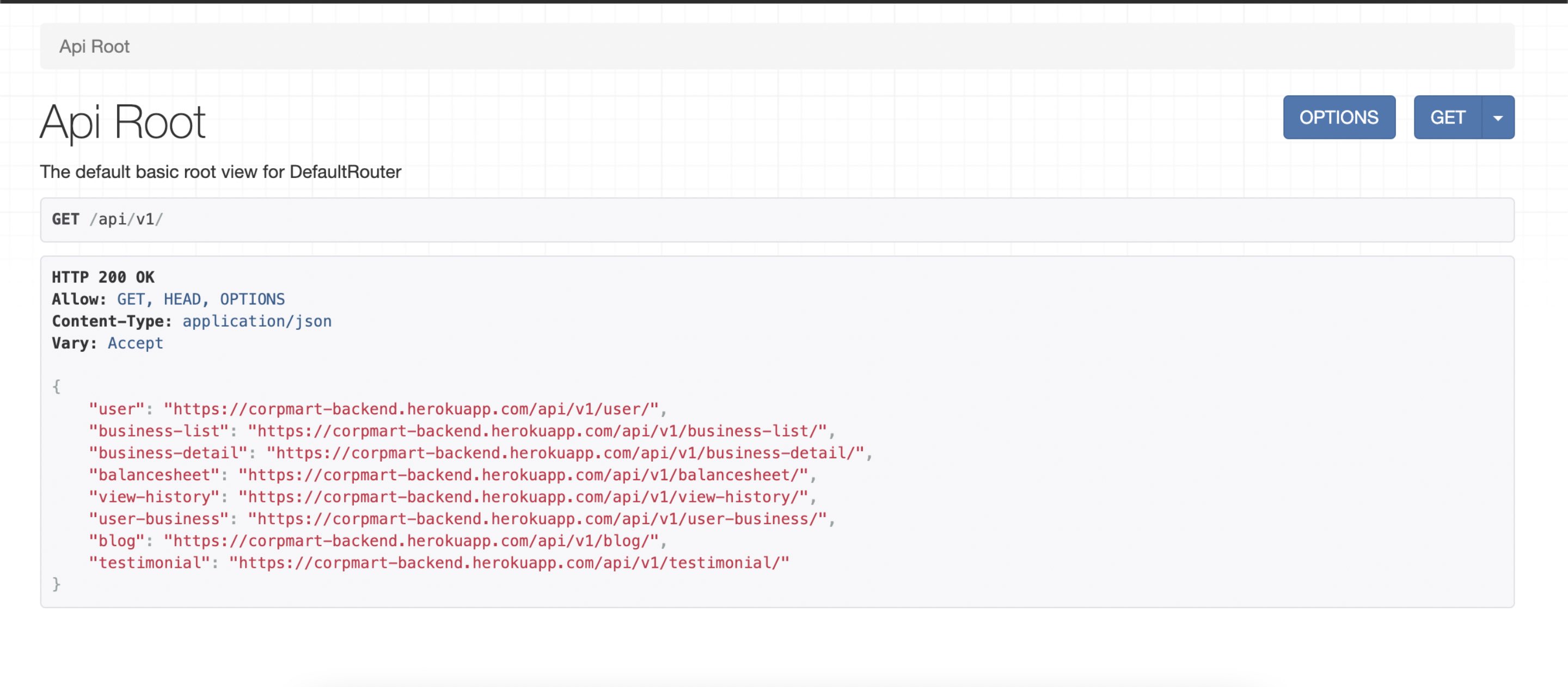This screenshot has height=687, width=1568.
Task: Expand the GET format dropdown caret
Action: (1497, 118)
